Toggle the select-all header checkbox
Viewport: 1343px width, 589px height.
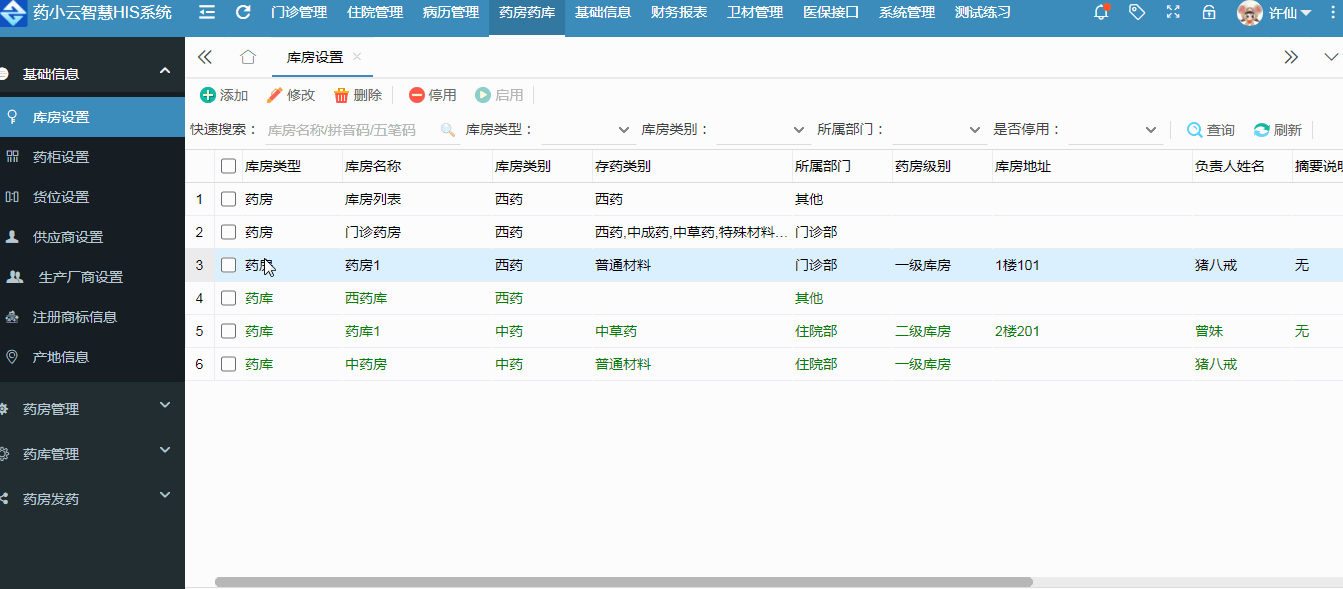pos(228,166)
